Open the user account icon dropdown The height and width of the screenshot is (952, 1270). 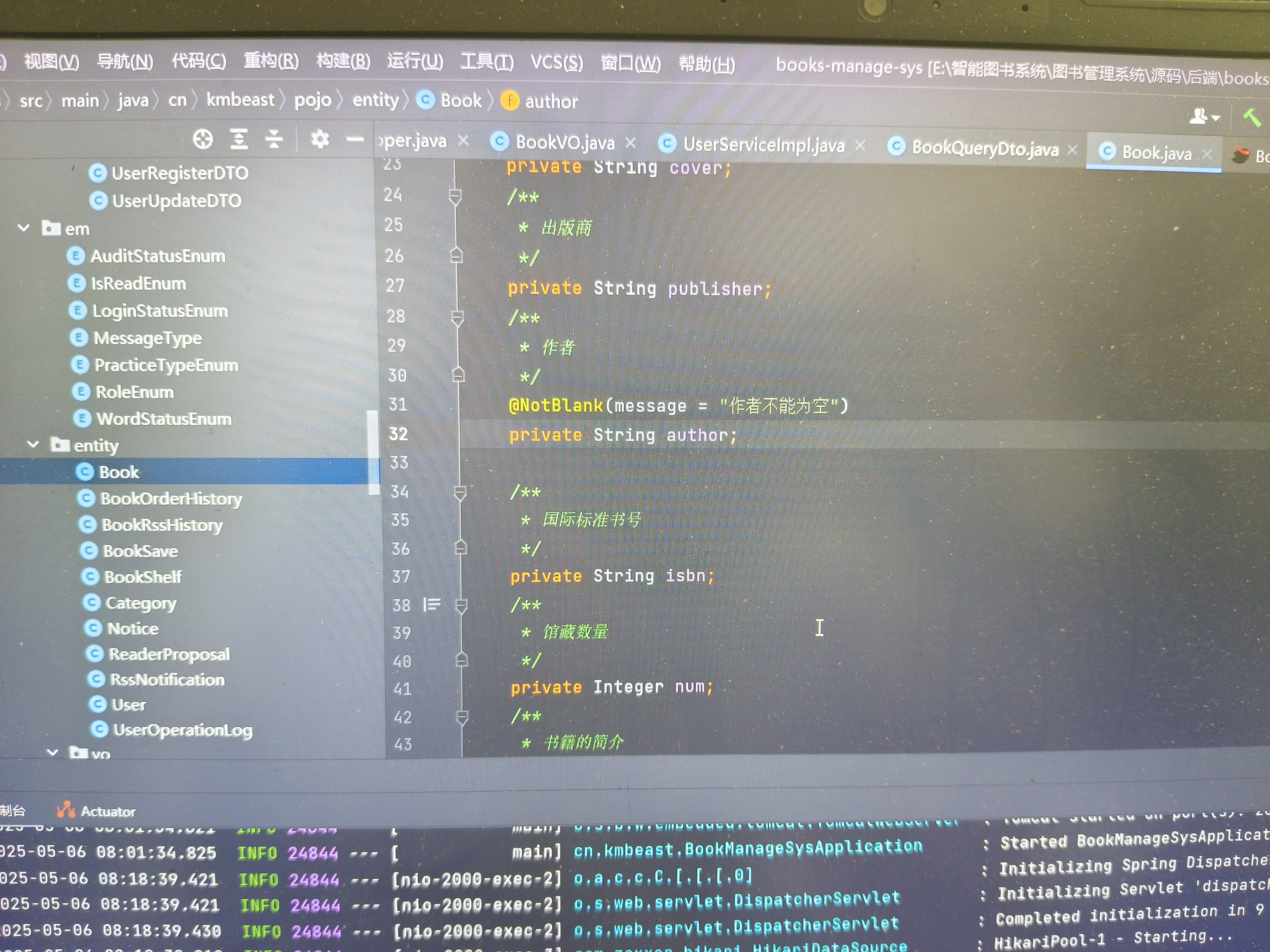point(1203,117)
